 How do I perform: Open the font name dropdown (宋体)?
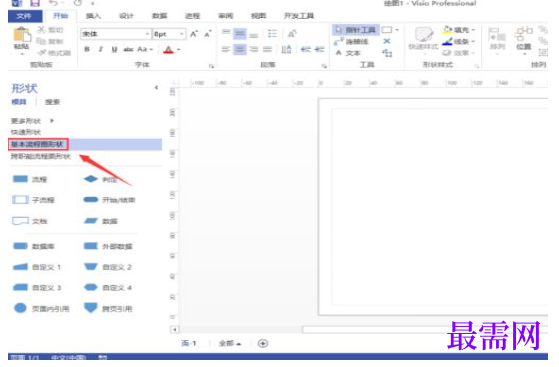tap(147, 34)
